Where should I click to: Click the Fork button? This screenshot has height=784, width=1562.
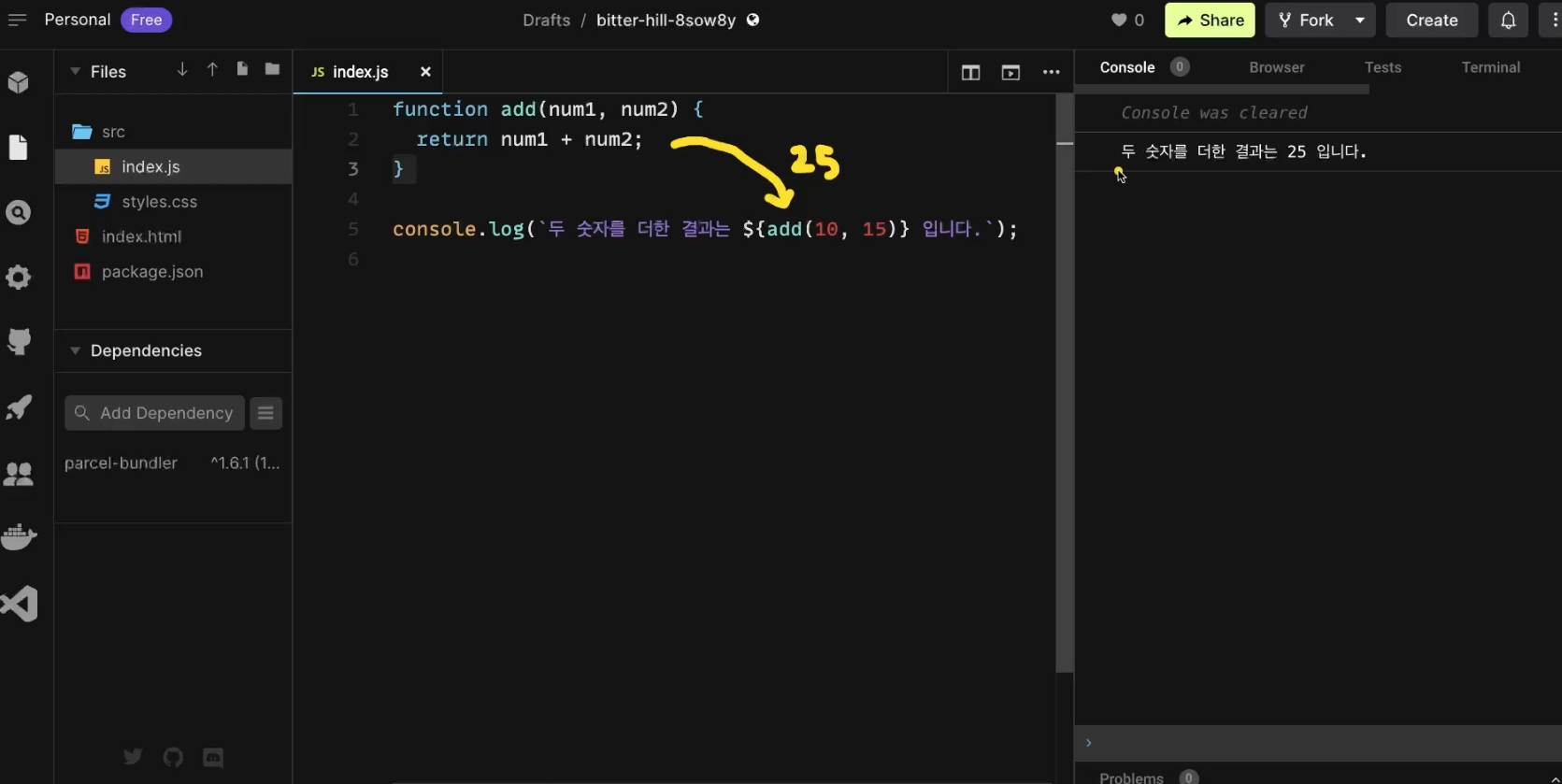pyautogui.click(x=1306, y=20)
